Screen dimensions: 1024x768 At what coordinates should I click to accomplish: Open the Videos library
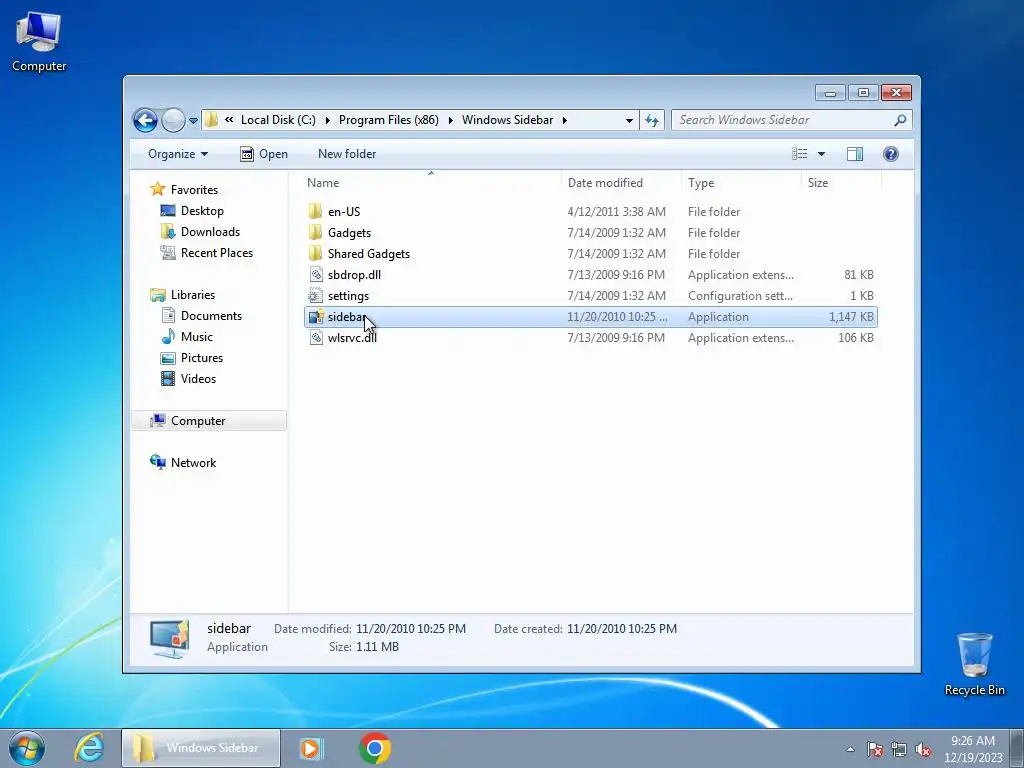click(198, 379)
